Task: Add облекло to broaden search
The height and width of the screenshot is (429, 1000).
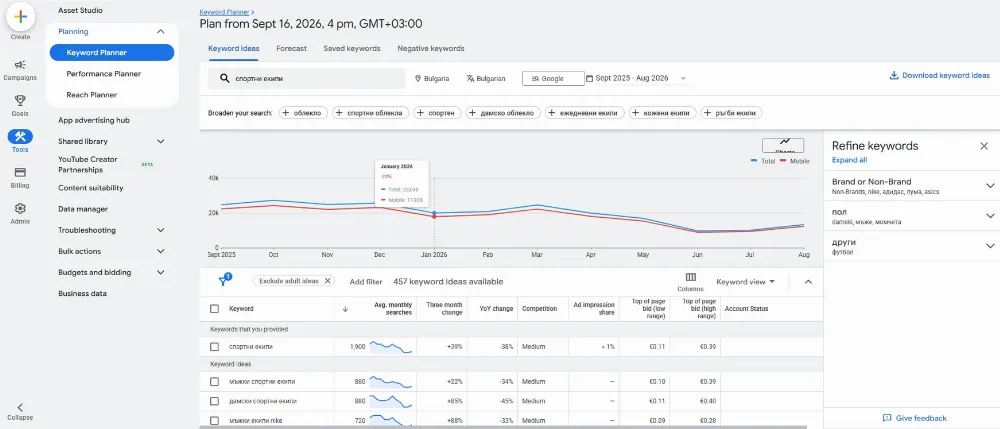Action: [x=304, y=113]
